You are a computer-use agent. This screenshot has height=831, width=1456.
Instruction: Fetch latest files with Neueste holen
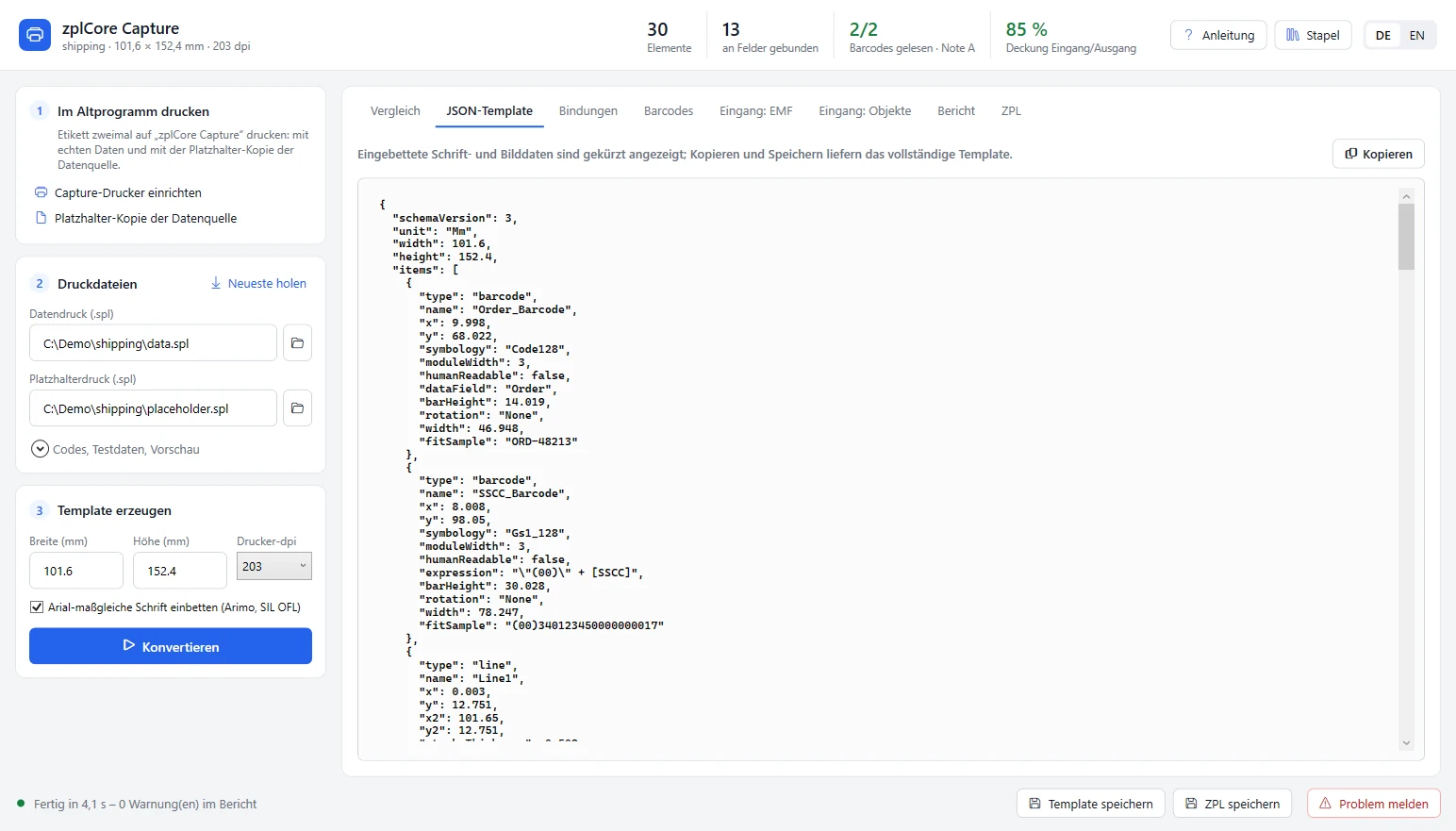tap(258, 283)
